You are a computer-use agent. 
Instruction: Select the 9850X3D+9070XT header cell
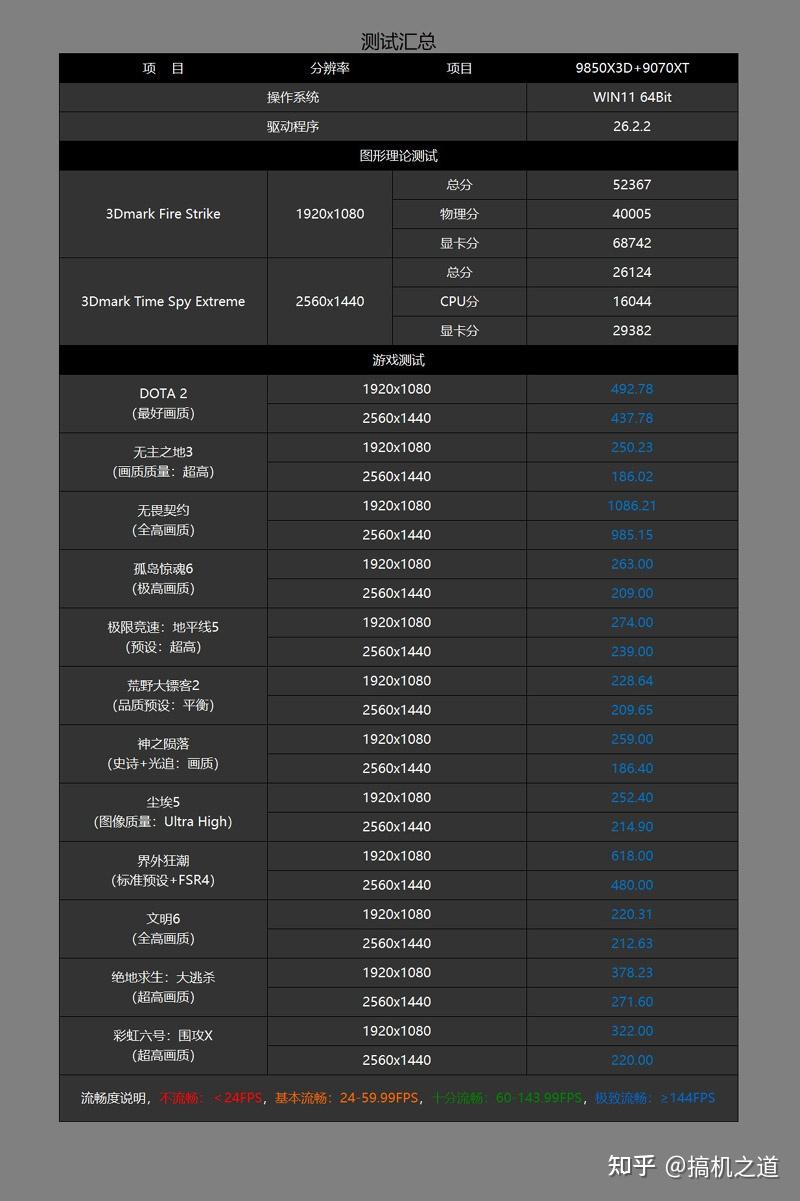coord(632,68)
